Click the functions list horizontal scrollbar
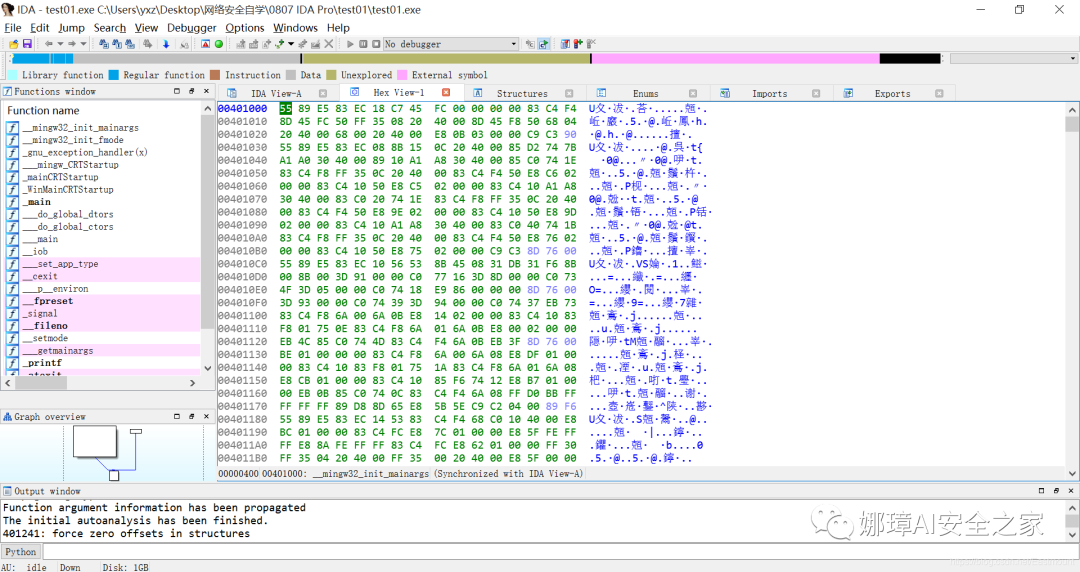This screenshot has width=1080, height=572. (x=102, y=382)
